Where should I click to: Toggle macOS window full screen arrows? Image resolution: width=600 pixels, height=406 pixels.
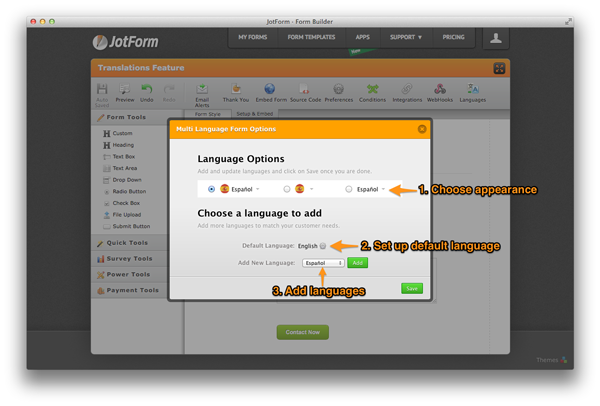click(x=568, y=22)
